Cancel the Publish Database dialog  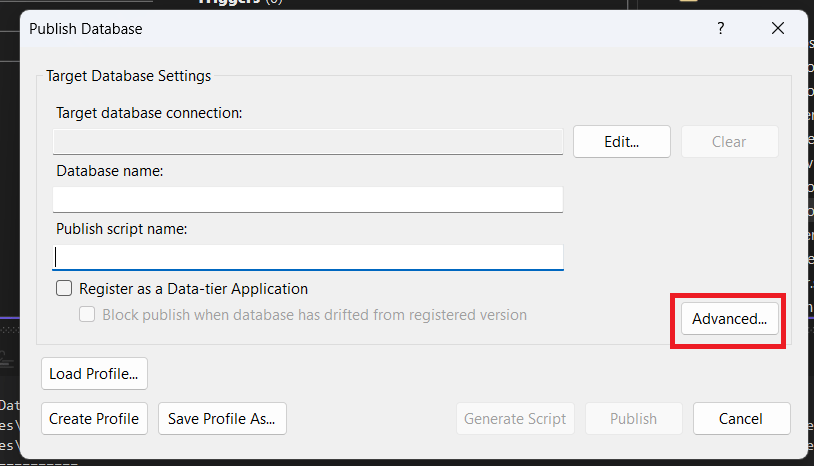[x=741, y=419]
